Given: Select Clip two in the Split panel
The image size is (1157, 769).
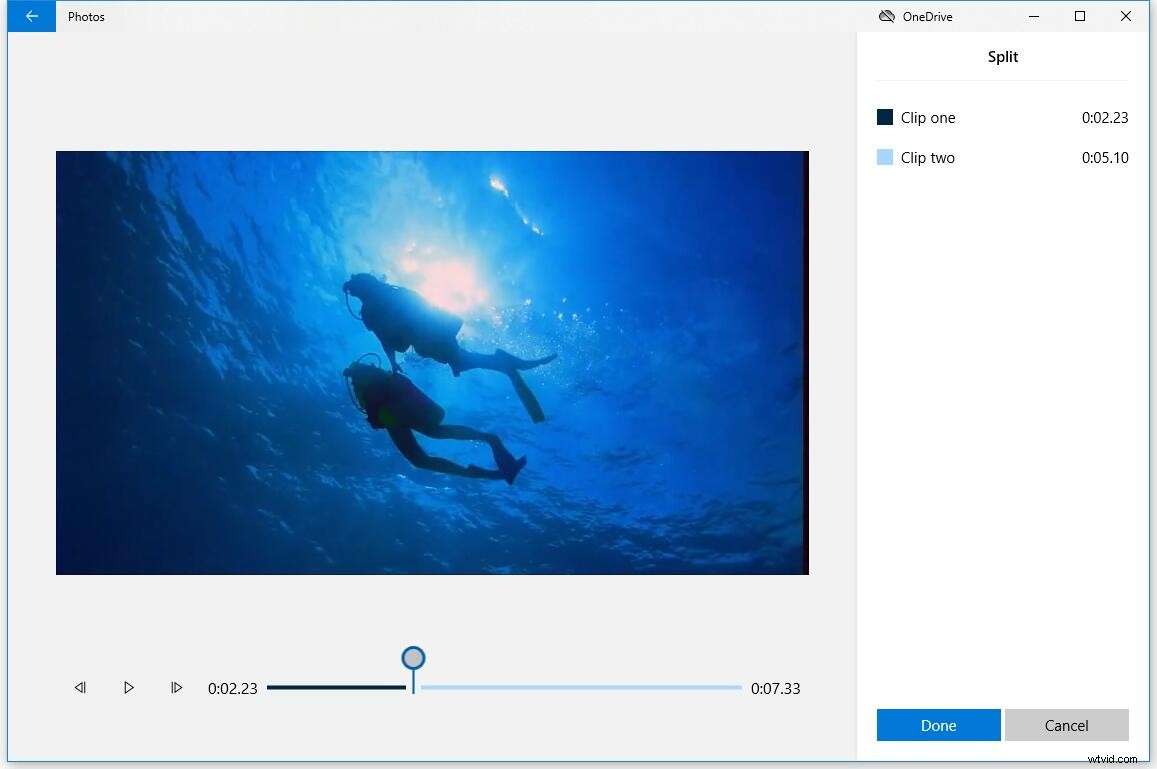Looking at the screenshot, I should click(928, 157).
